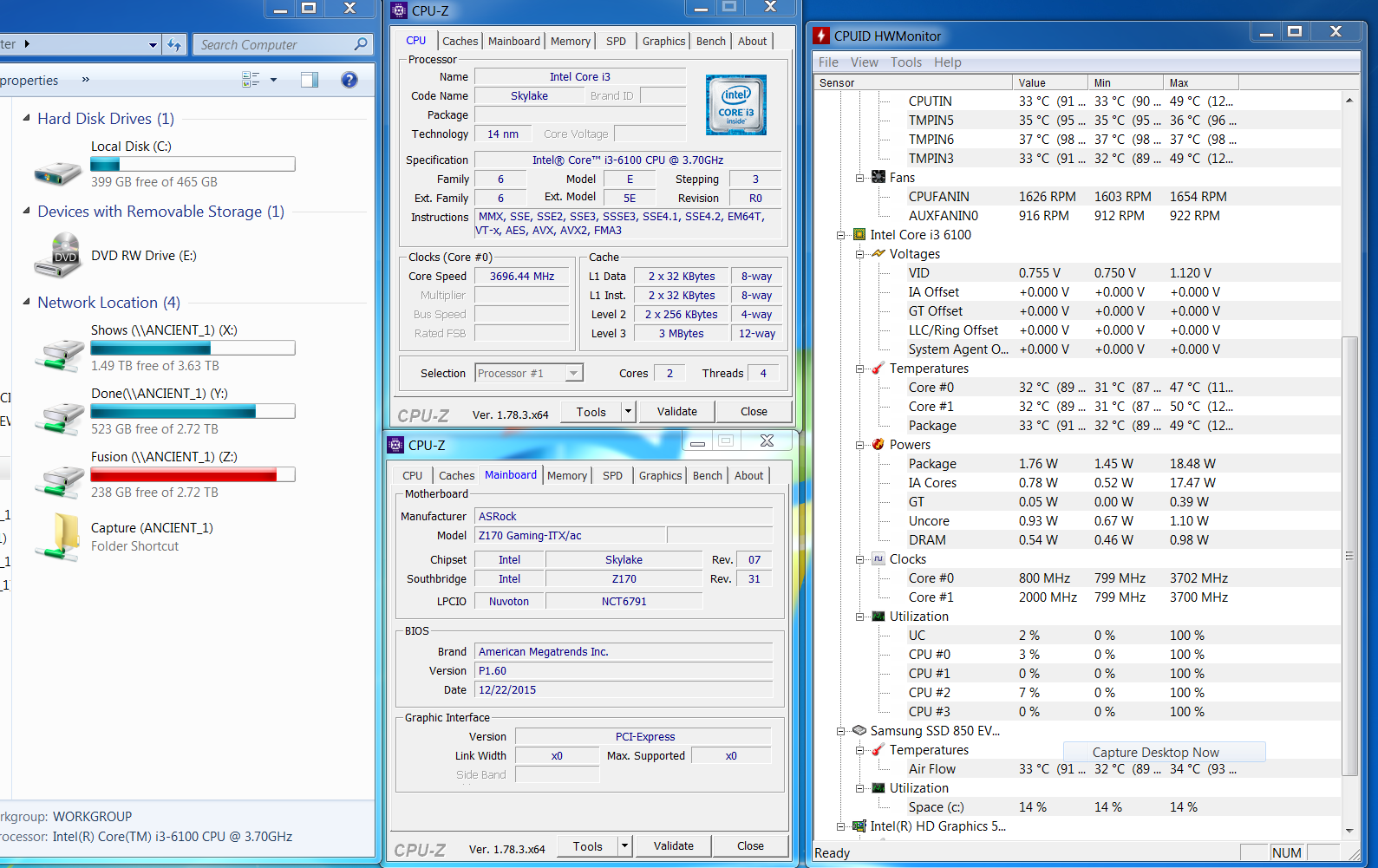Click the Local Disk (C:) capacity bar

[x=193, y=164]
